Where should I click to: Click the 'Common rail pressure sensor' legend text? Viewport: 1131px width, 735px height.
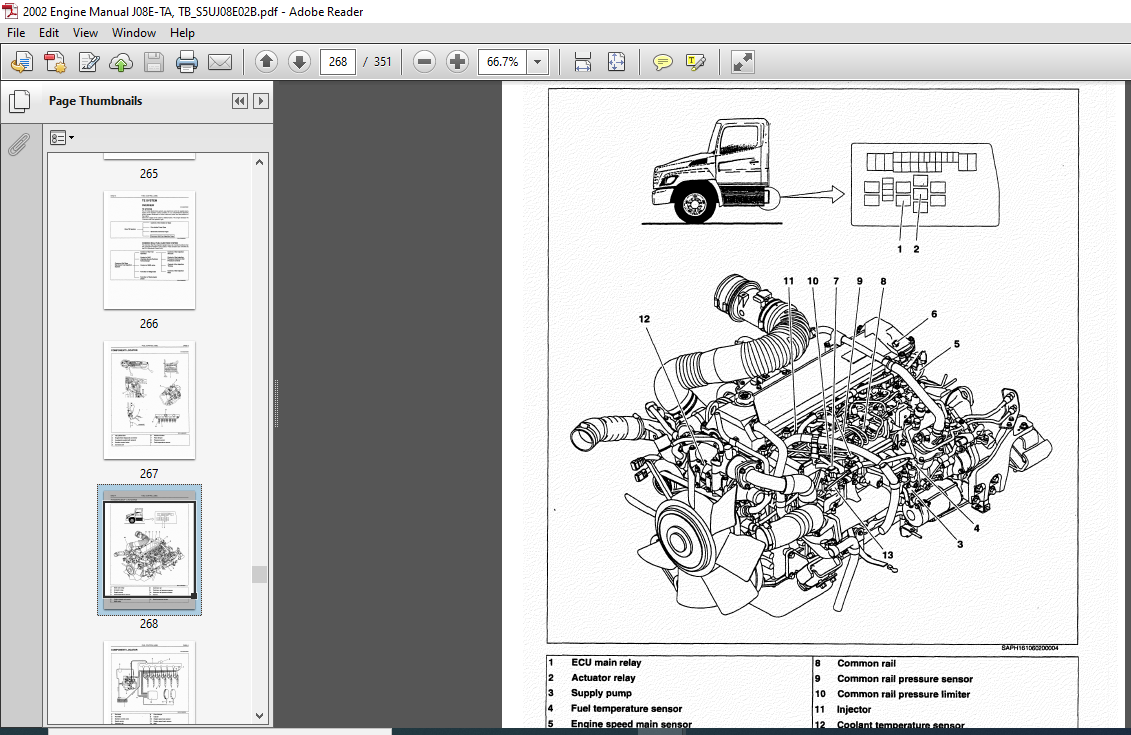pos(905,679)
